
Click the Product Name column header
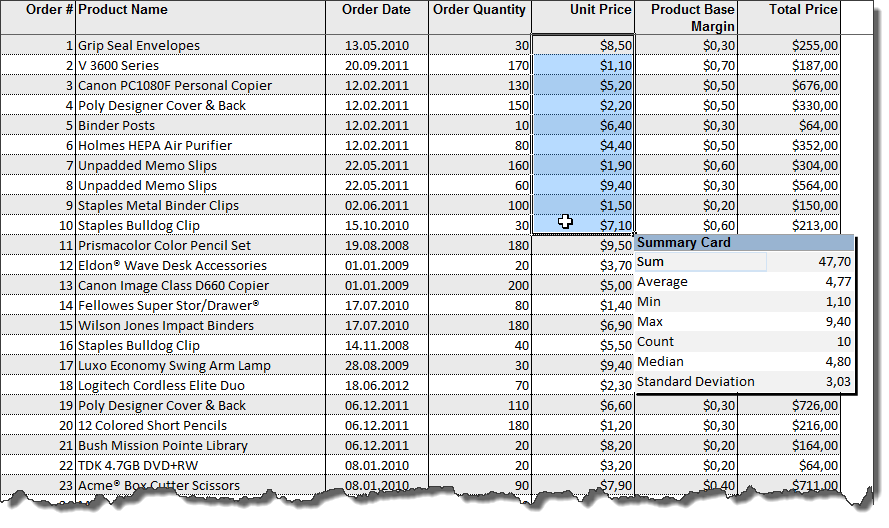200,17
